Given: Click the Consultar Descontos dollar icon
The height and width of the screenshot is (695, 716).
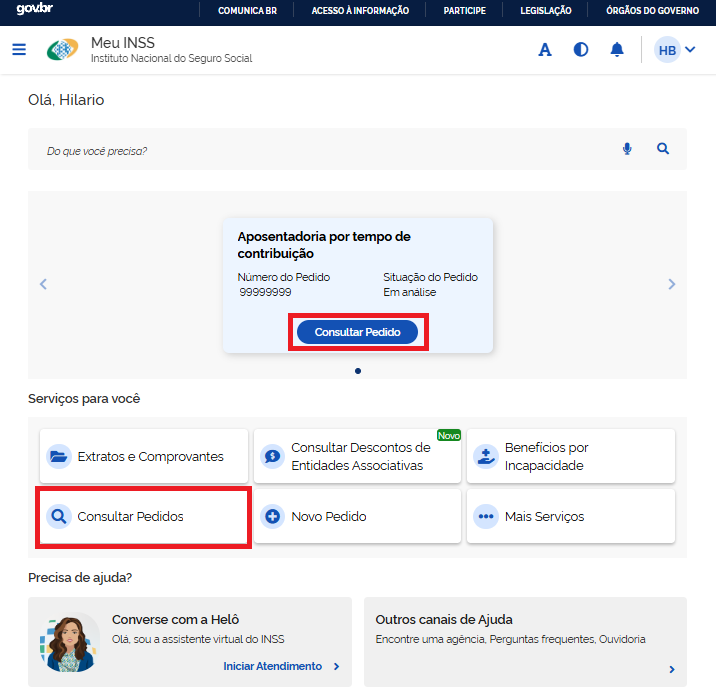Looking at the screenshot, I should pos(273,456).
